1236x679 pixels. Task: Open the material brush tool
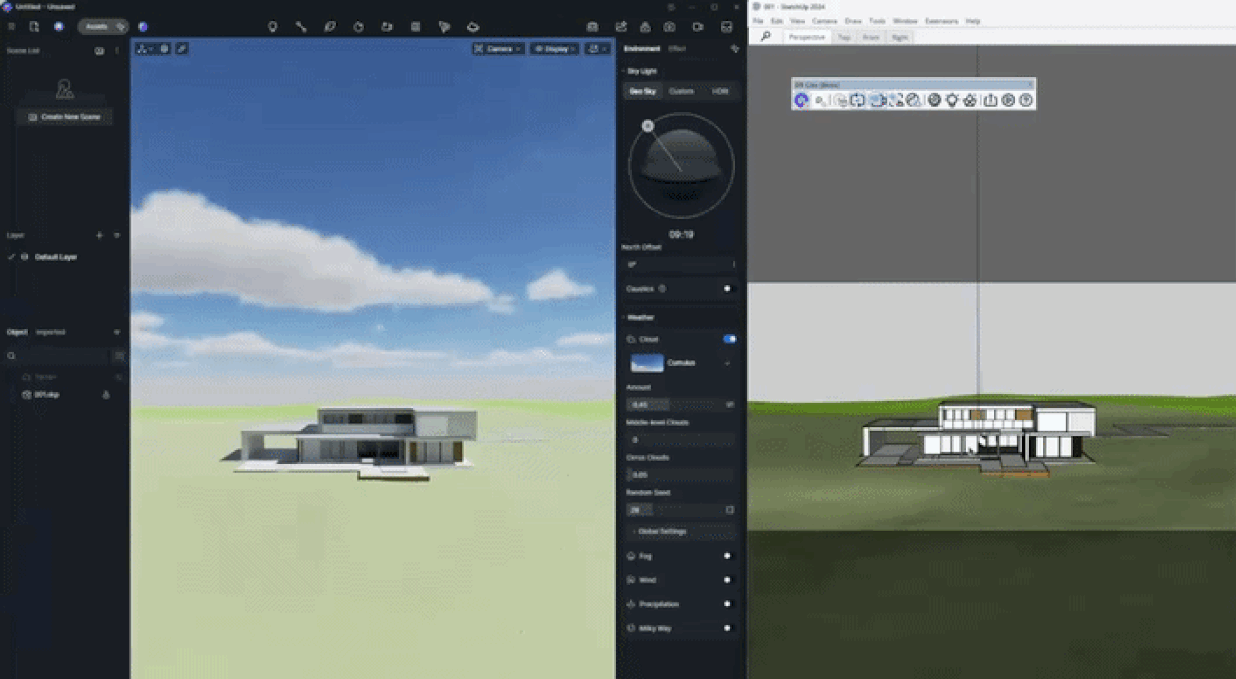(x=330, y=27)
